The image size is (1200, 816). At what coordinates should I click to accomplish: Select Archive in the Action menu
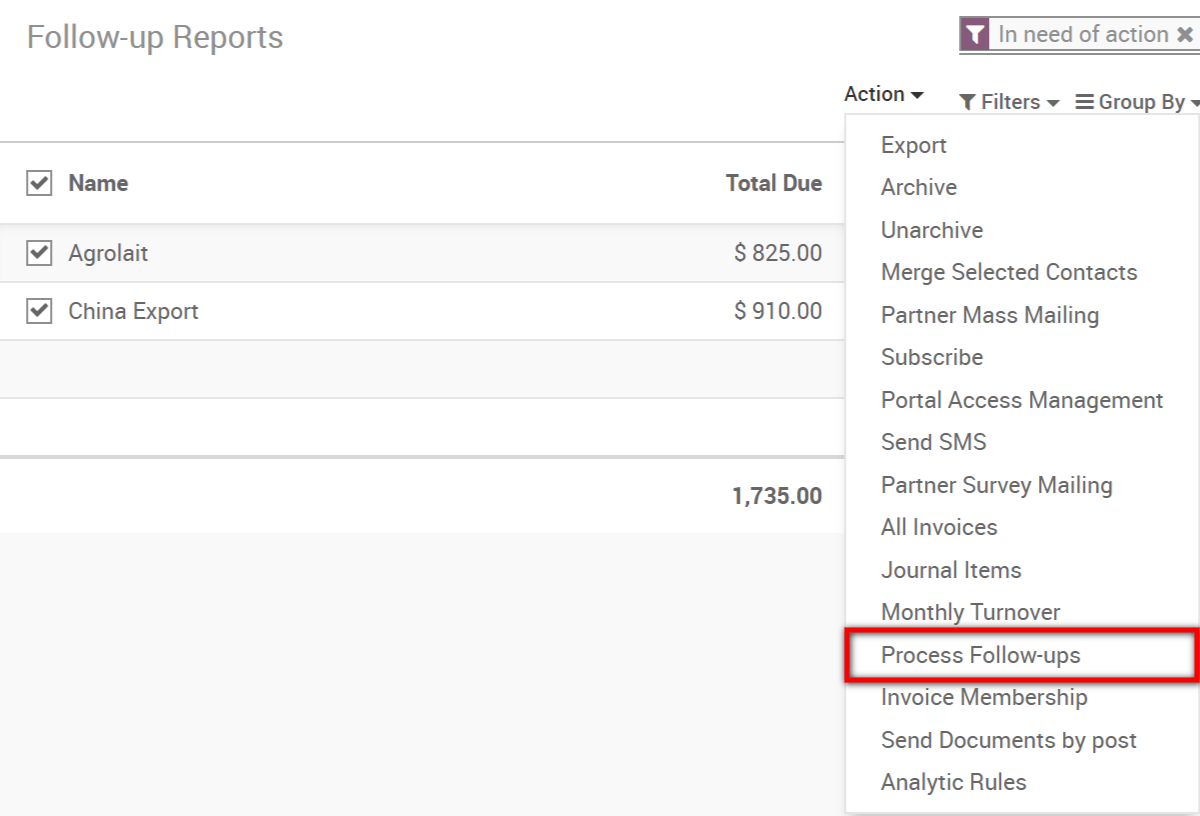pos(918,187)
